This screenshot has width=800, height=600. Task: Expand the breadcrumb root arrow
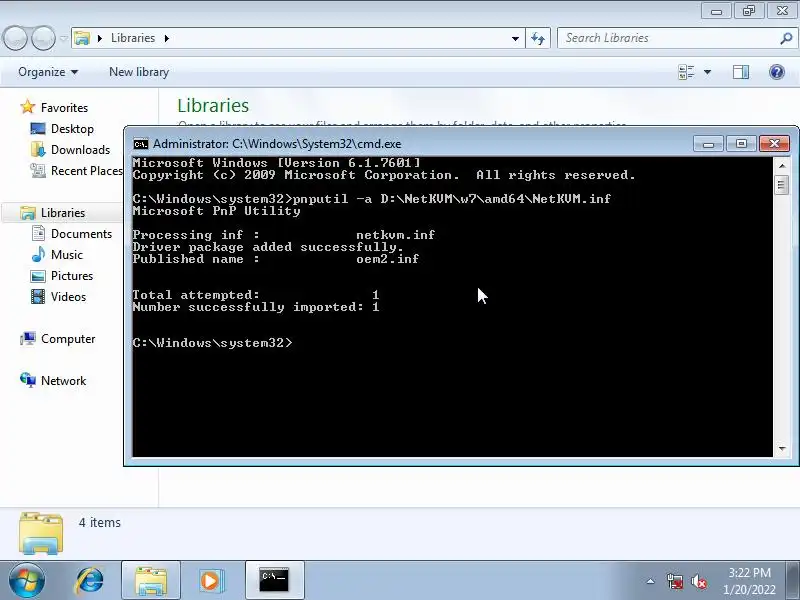coord(99,38)
